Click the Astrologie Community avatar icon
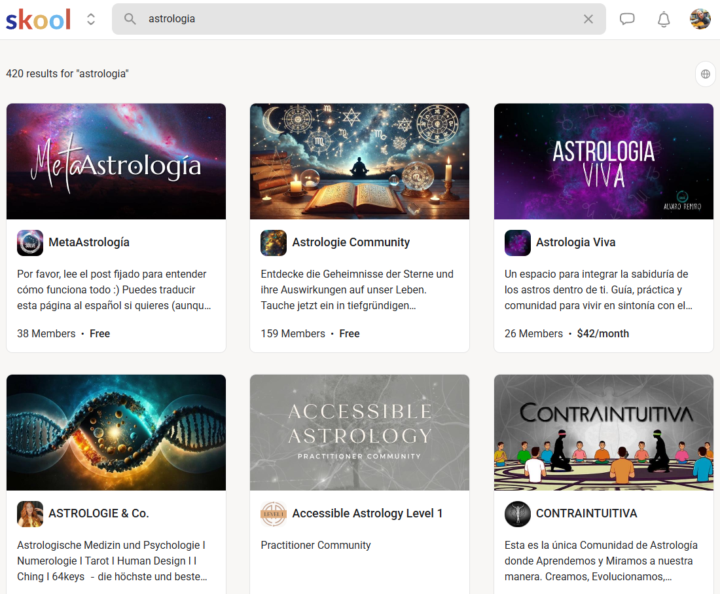Viewport: 720px width, 594px height. pos(273,242)
